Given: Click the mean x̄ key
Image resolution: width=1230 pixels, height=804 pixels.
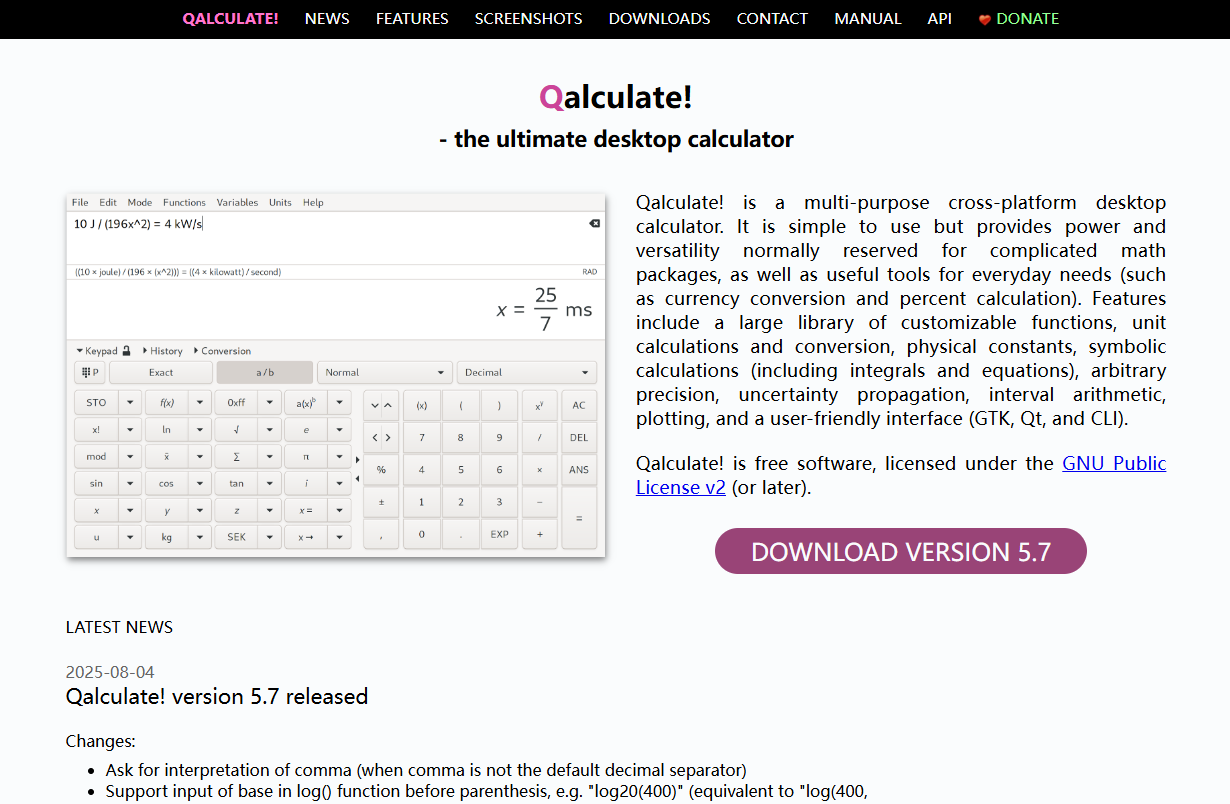Looking at the screenshot, I should [x=166, y=457].
